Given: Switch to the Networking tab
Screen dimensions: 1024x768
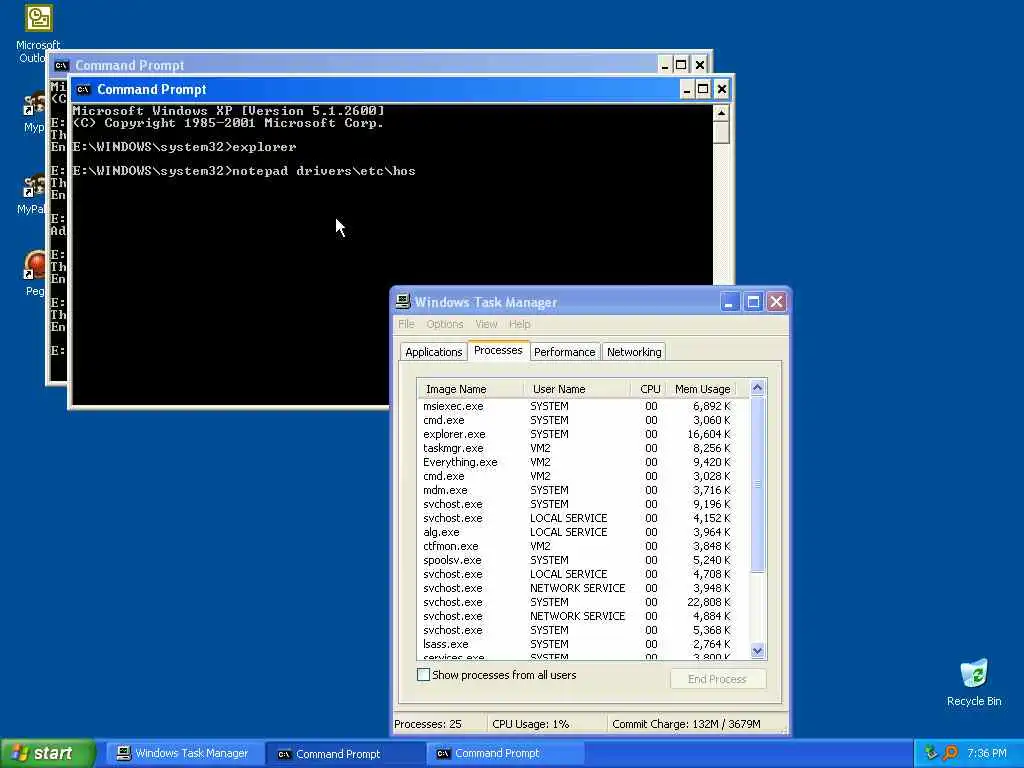Looking at the screenshot, I should point(634,352).
